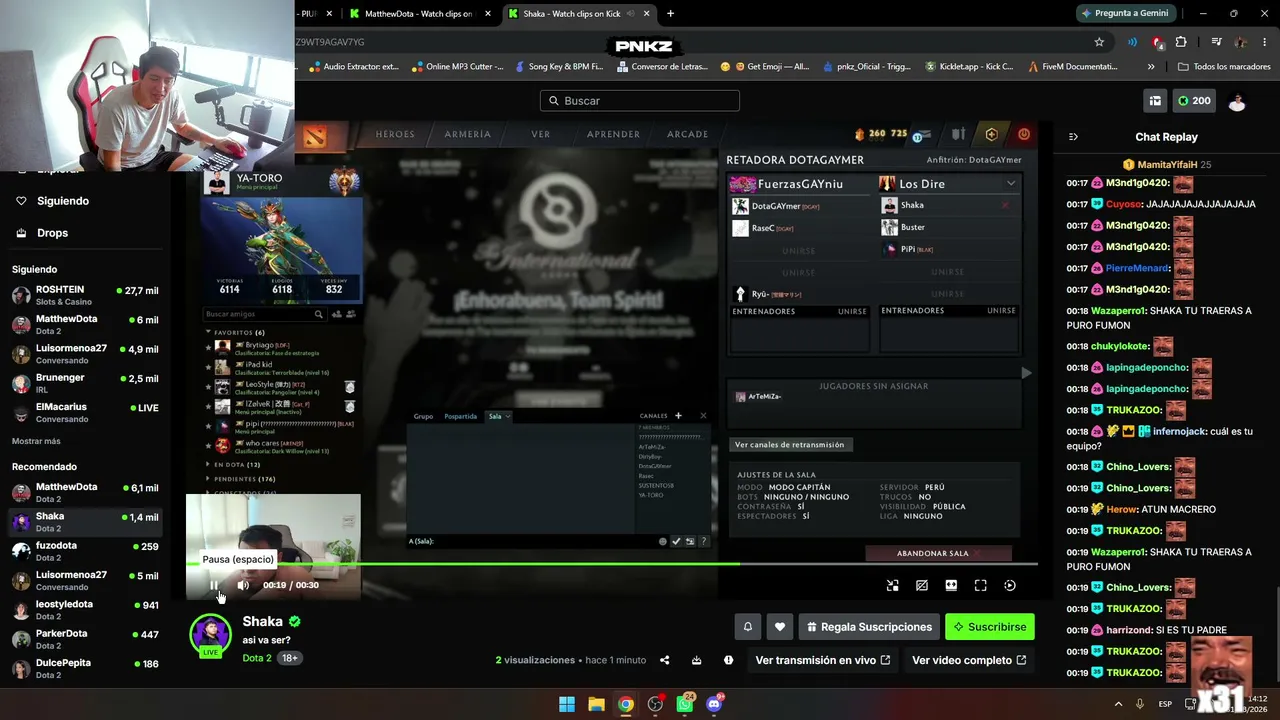The height and width of the screenshot is (720, 1280).
Task: Click the Regala Suscripciones button
Action: pos(869,627)
